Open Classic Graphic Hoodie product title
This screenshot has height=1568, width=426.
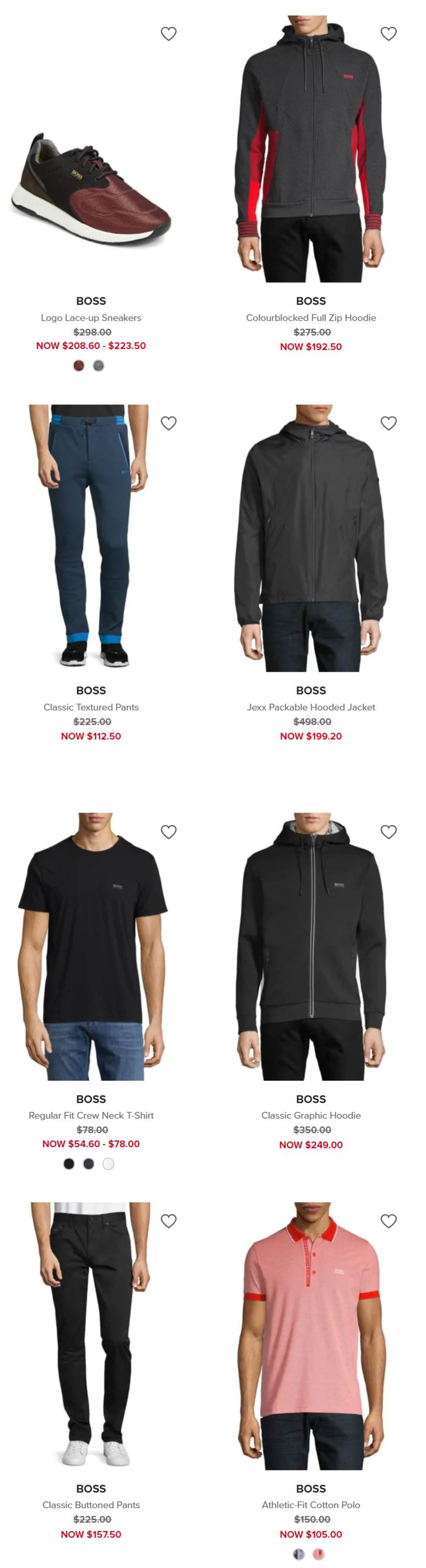311,1115
